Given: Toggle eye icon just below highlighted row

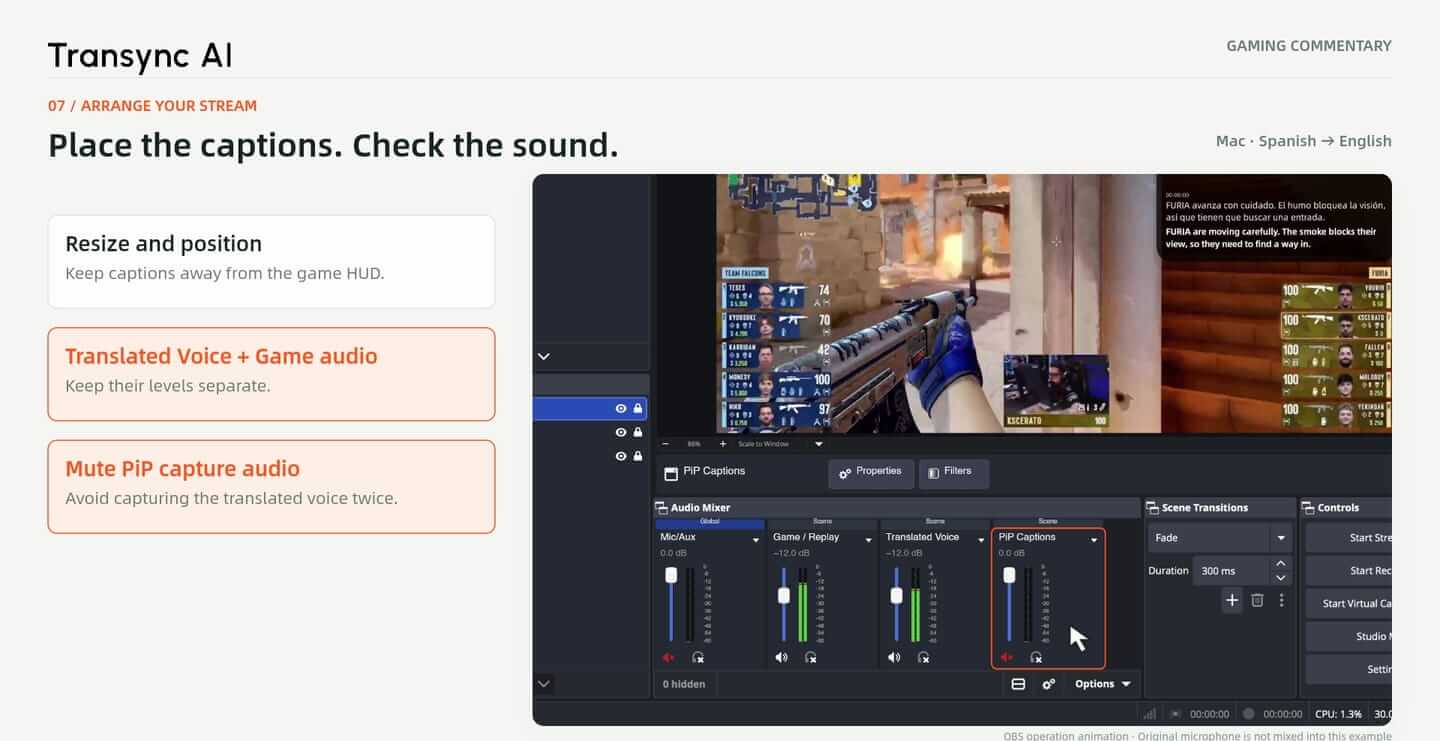Looking at the screenshot, I should click(x=621, y=432).
